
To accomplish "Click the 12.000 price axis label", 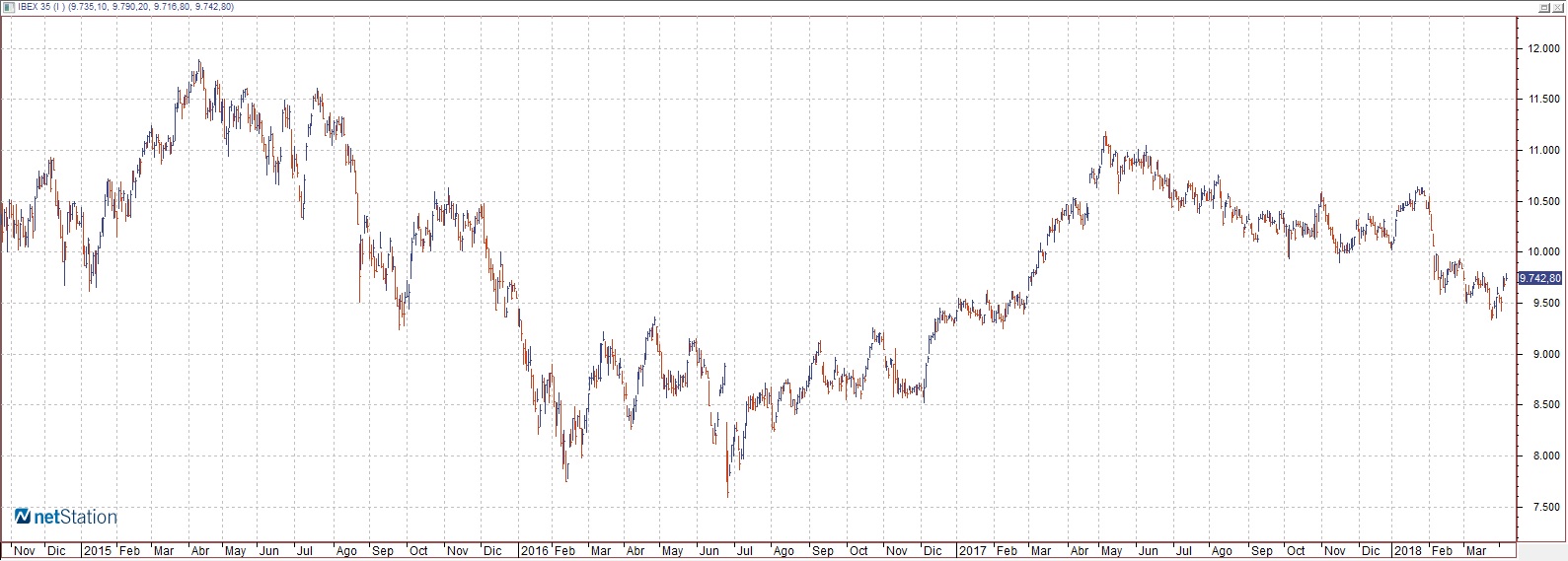I will pyautogui.click(x=1543, y=48).
